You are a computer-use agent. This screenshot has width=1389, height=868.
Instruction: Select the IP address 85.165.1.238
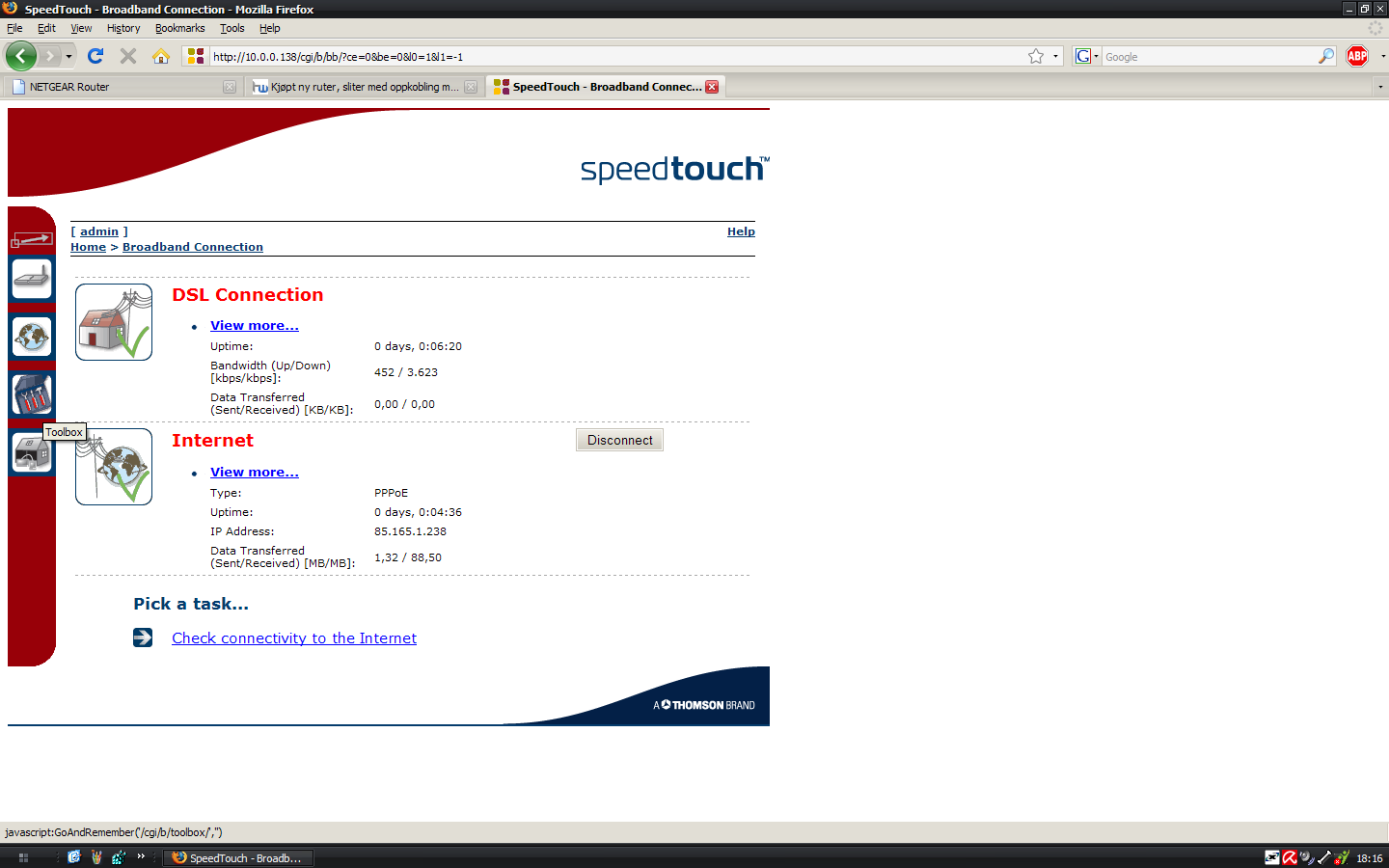point(410,531)
